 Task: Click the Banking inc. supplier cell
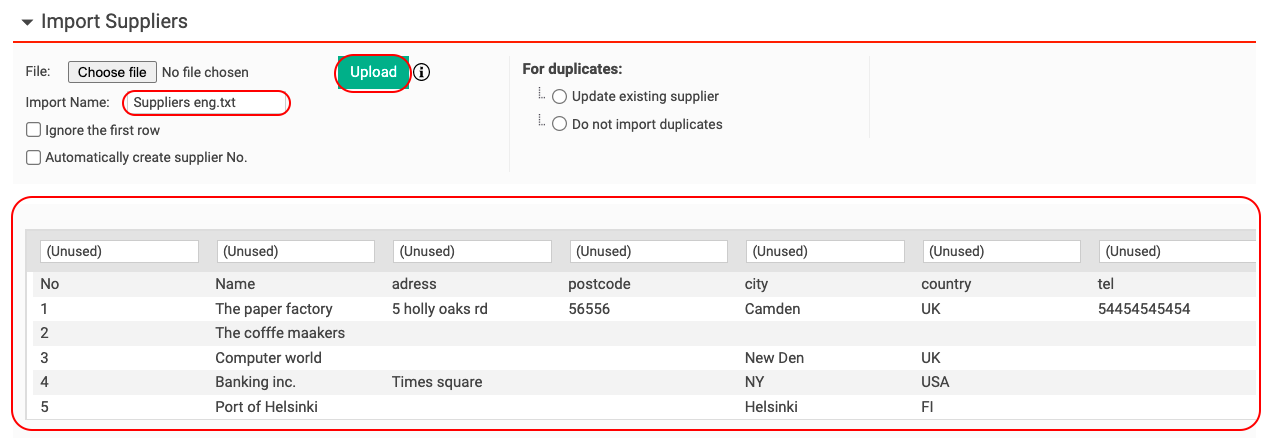click(255, 382)
